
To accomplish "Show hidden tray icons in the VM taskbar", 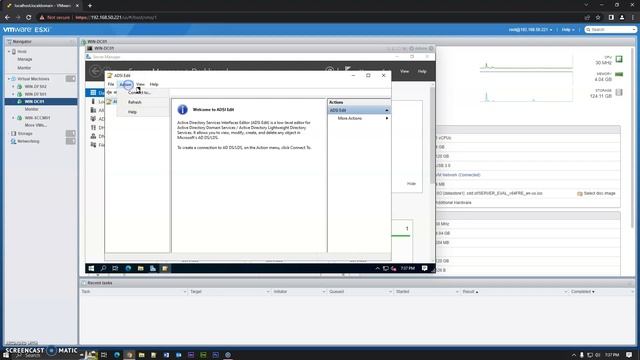I will [x=378, y=268].
